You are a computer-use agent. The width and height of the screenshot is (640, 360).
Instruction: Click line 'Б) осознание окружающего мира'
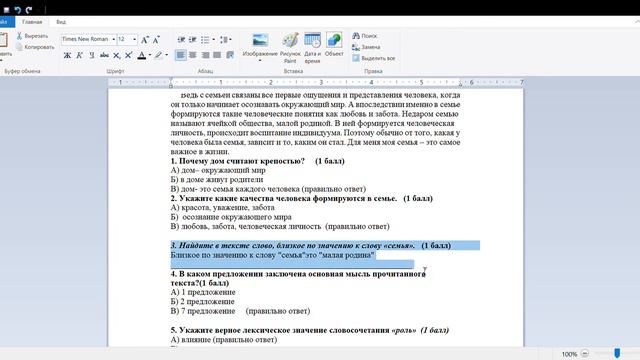[x=231, y=217]
